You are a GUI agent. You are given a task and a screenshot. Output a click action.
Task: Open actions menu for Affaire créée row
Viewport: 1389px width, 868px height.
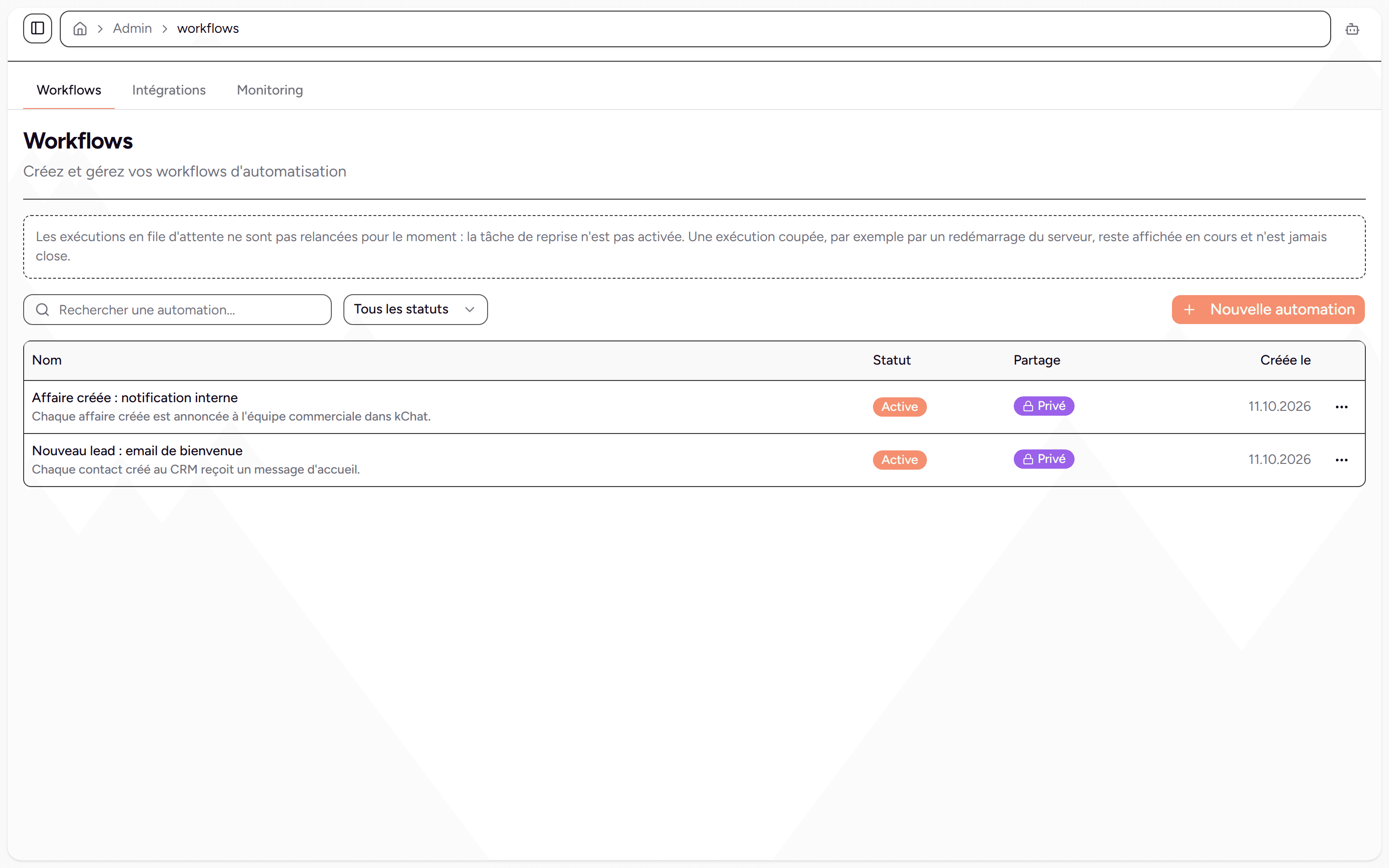pyautogui.click(x=1341, y=407)
